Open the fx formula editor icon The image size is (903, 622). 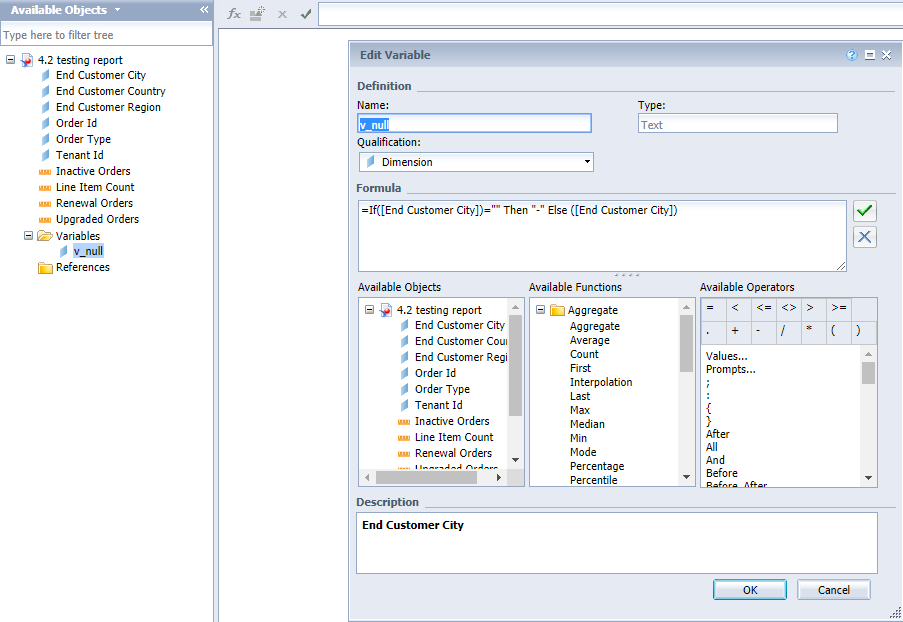tap(234, 14)
